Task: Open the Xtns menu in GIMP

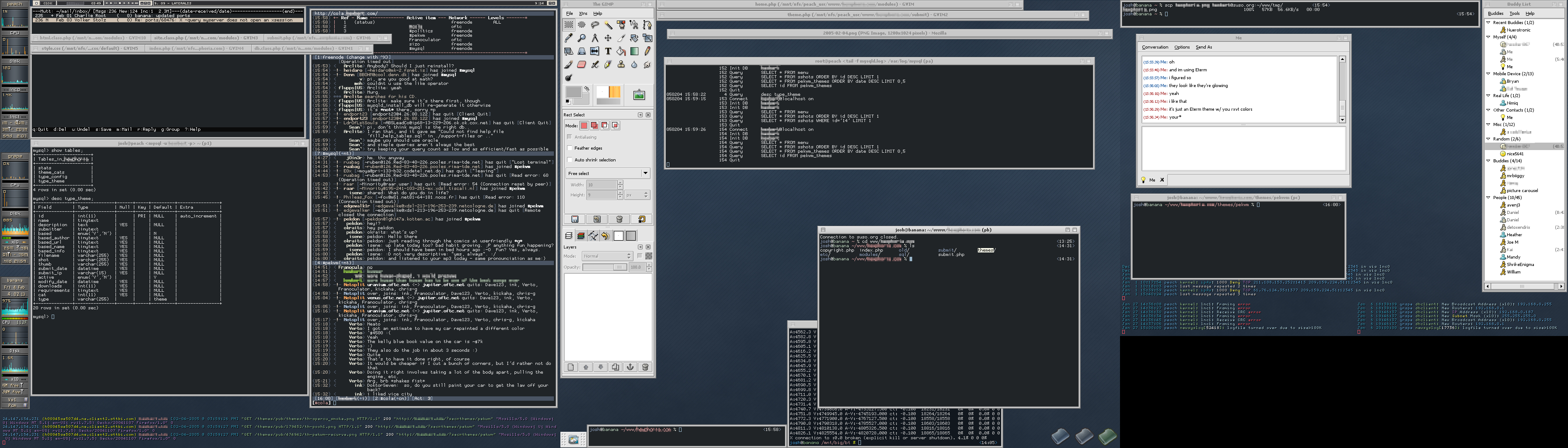Action: tap(583, 14)
